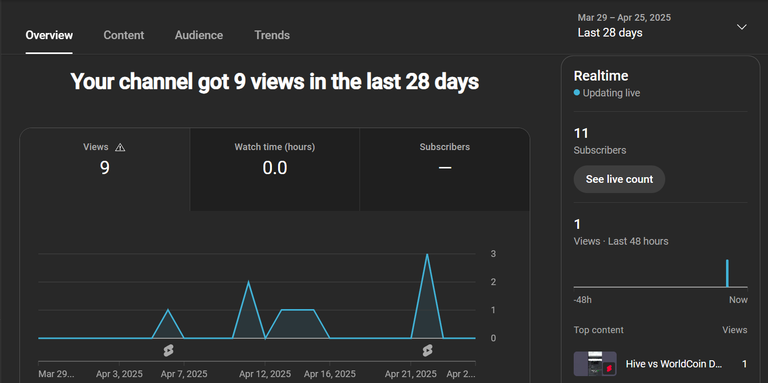Click the Shorts marker icon near Apr 7
Viewport: 768px width, 383px height.
coord(168,350)
